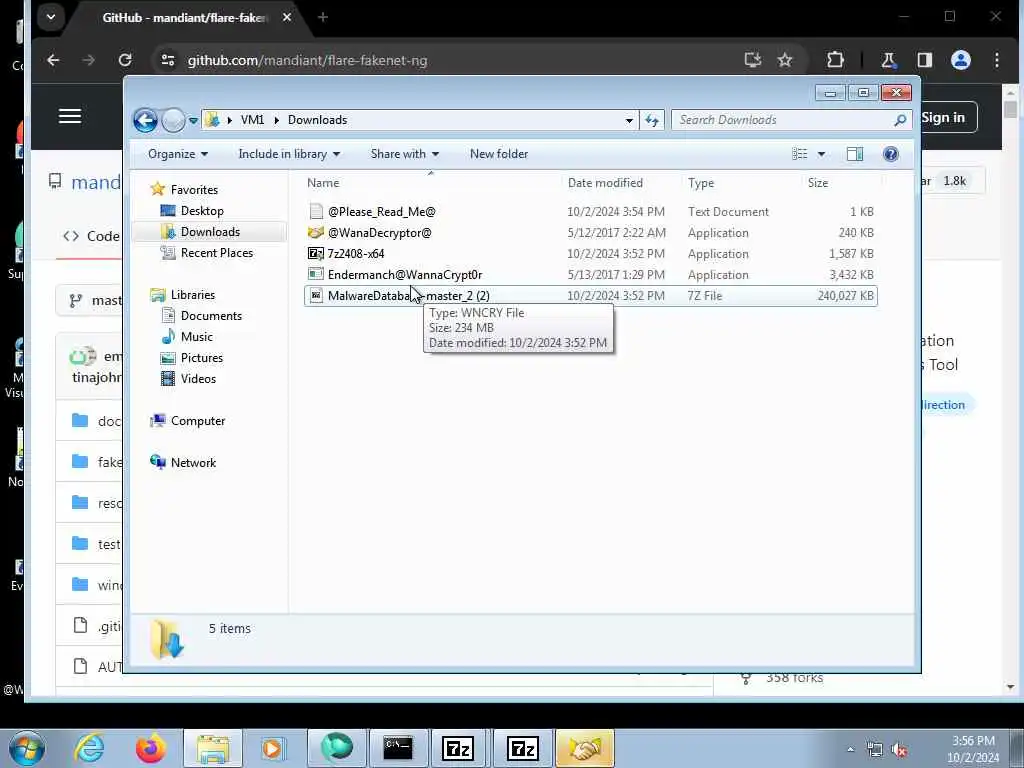
Task: Sort files by Date modified column
Action: (605, 183)
